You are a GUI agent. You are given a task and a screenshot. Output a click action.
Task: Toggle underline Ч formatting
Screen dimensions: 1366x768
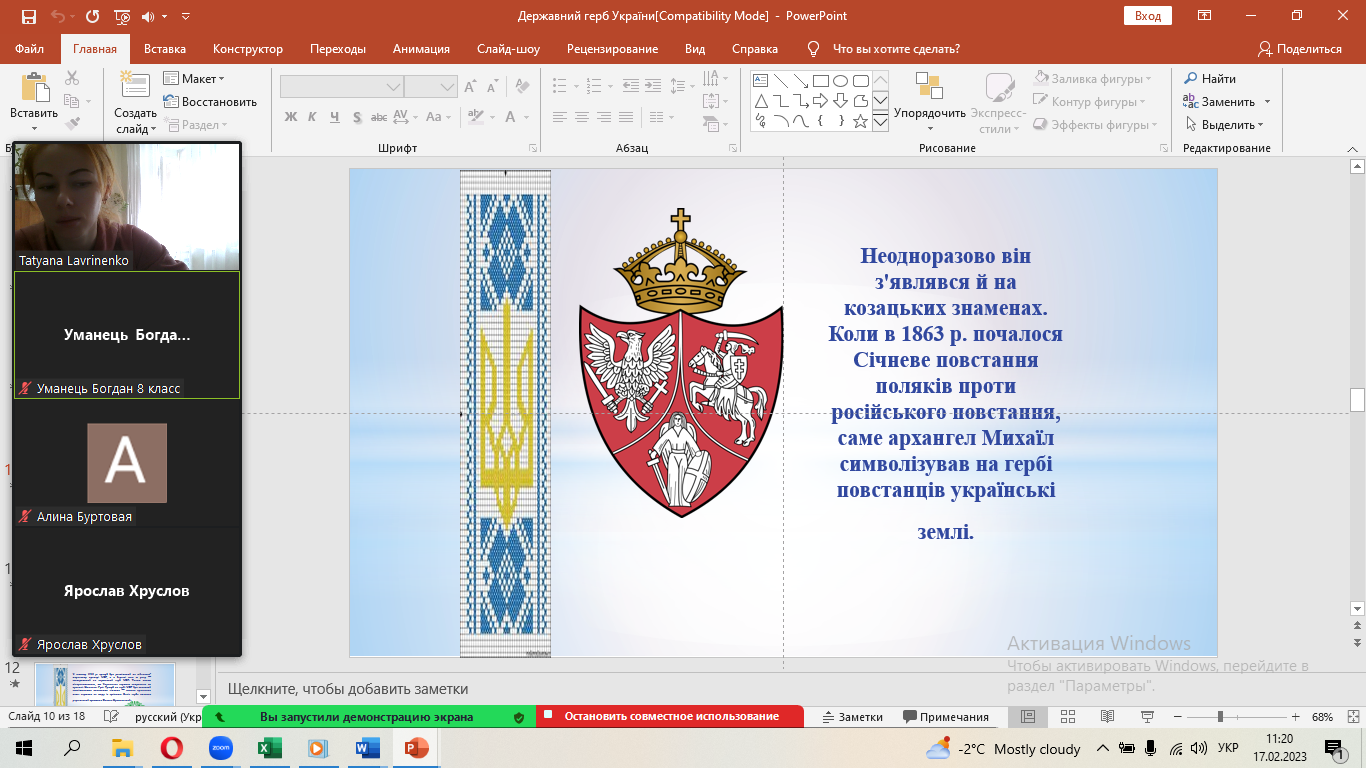(336, 117)
